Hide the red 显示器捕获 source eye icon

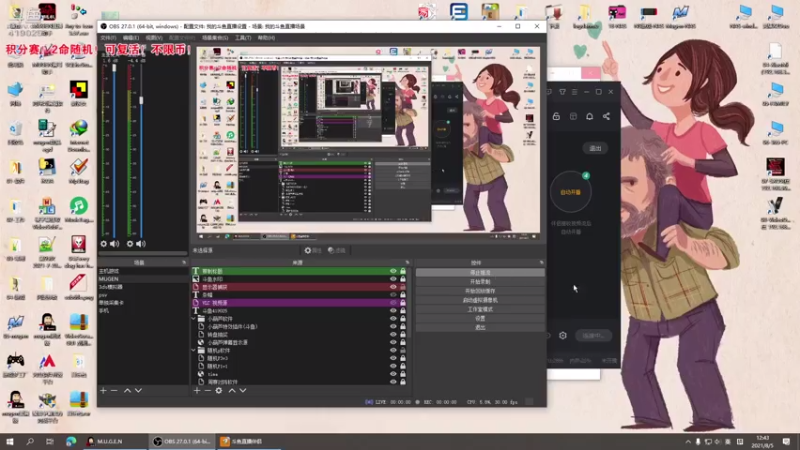click(x=393, y=287)
